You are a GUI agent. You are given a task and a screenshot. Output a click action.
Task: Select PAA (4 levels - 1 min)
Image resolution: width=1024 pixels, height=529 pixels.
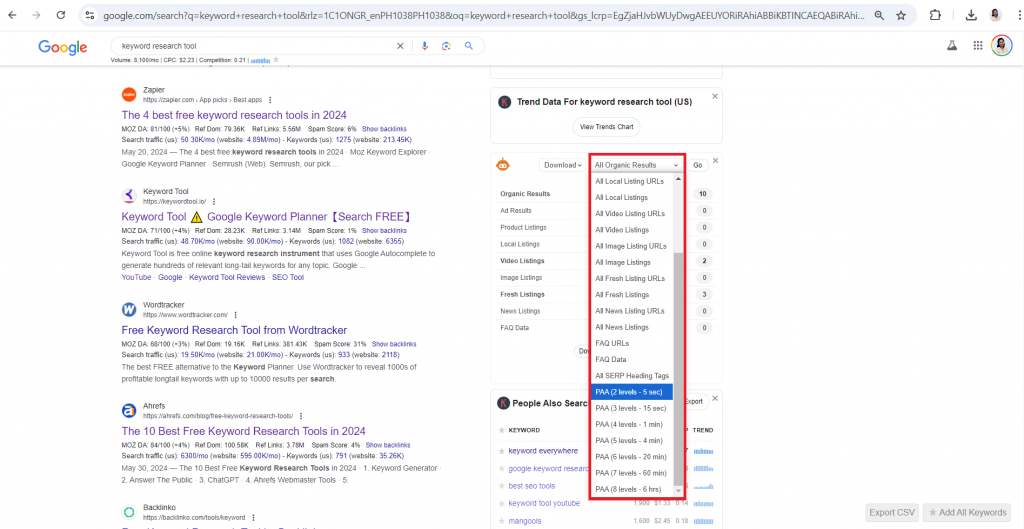point(632,425)
